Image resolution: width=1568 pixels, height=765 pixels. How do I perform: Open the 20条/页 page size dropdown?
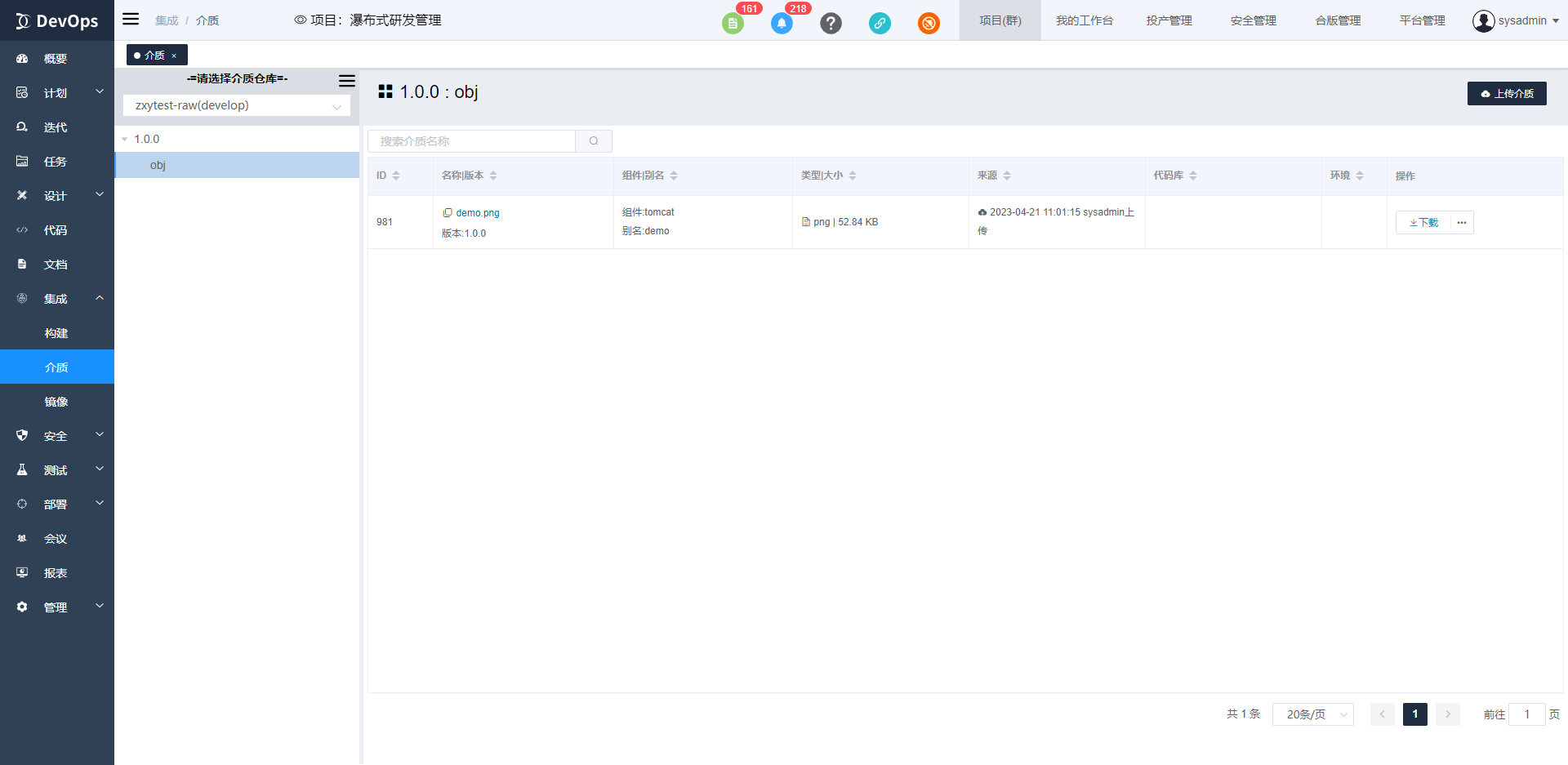[x=1312, y=714]
